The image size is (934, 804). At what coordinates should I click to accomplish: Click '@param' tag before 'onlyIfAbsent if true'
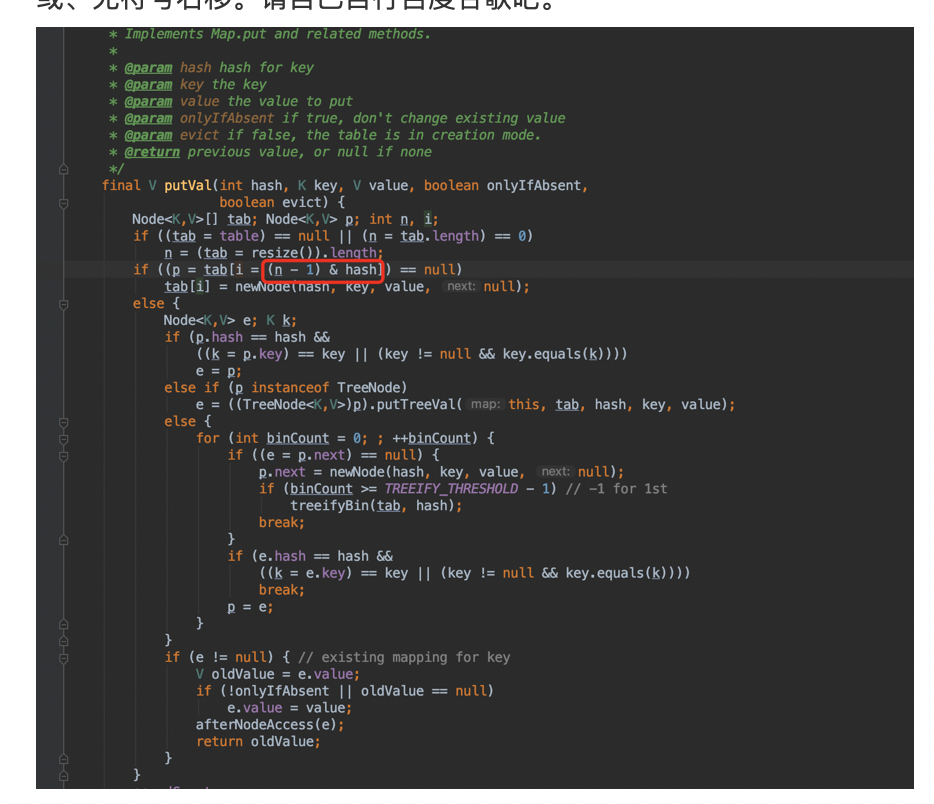pos(148,118)
